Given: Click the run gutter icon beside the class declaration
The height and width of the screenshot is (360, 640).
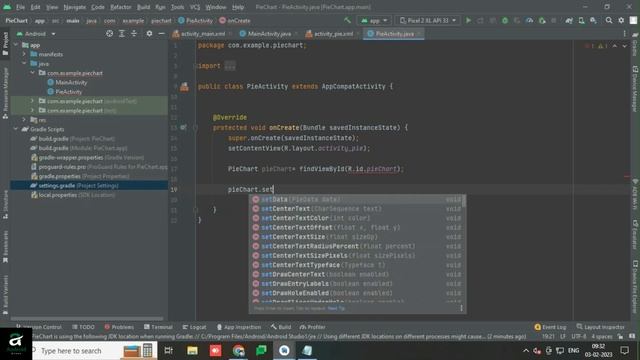Looking at the screenshot, I should point(184,87).
